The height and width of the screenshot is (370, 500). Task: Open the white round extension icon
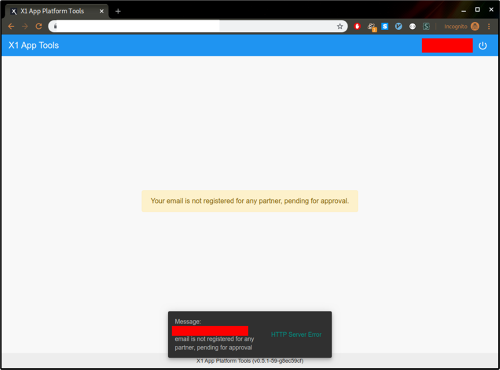[x=413, y=26]
